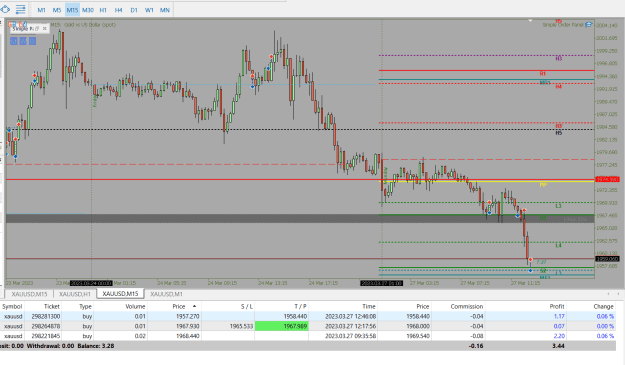Click highlighted date 2023.03.24 00:00 on time axis
Image resolution: width=625 pixels, height=365 pixels.
(91, 283)
